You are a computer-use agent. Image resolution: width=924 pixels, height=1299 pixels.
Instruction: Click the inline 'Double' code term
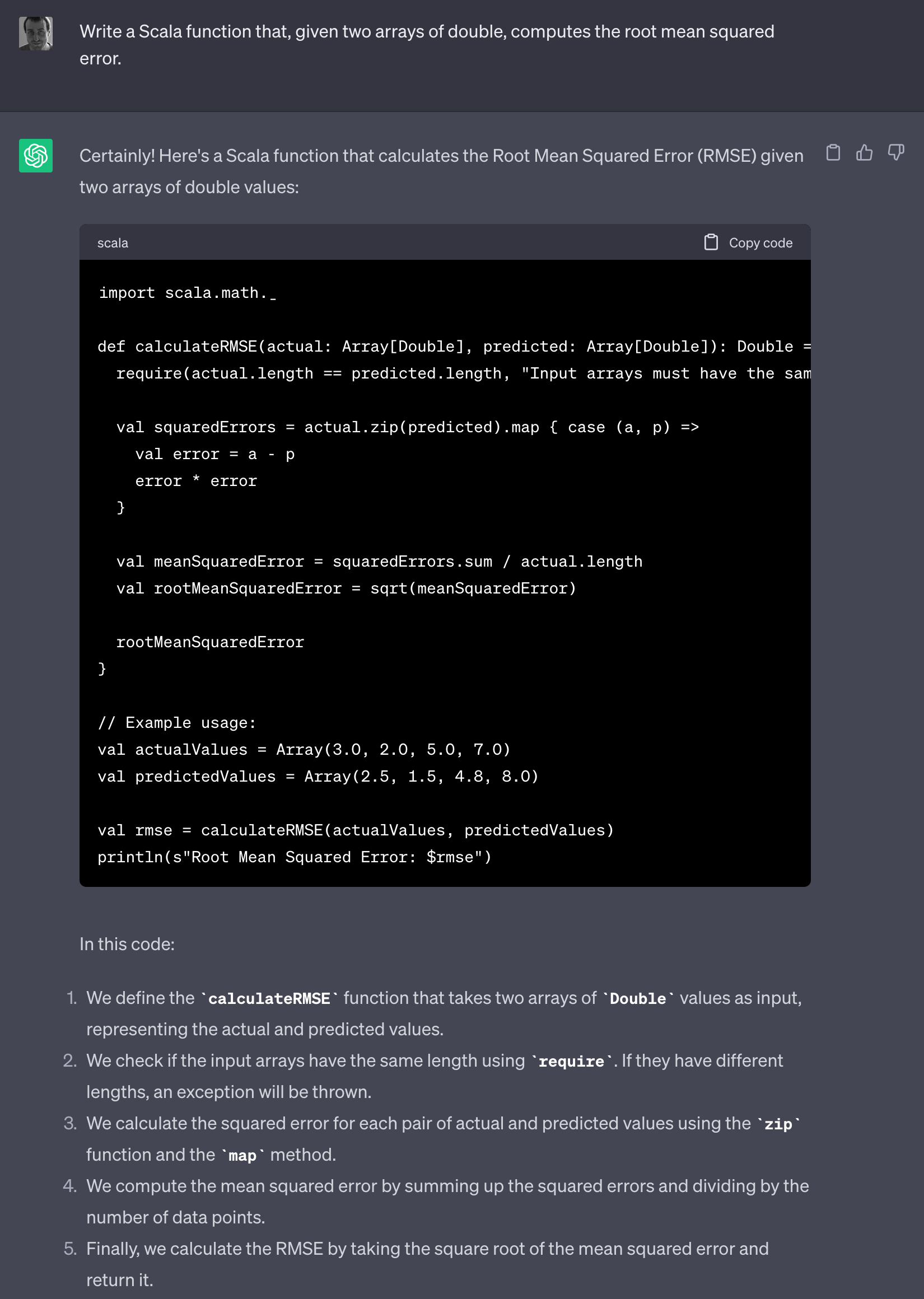(x=638, y=999)
